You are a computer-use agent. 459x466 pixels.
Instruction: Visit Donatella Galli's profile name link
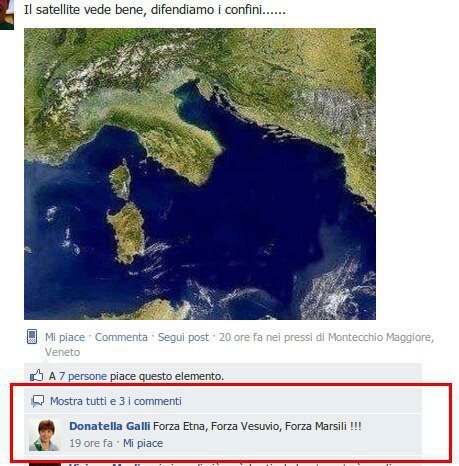point(110,426)
